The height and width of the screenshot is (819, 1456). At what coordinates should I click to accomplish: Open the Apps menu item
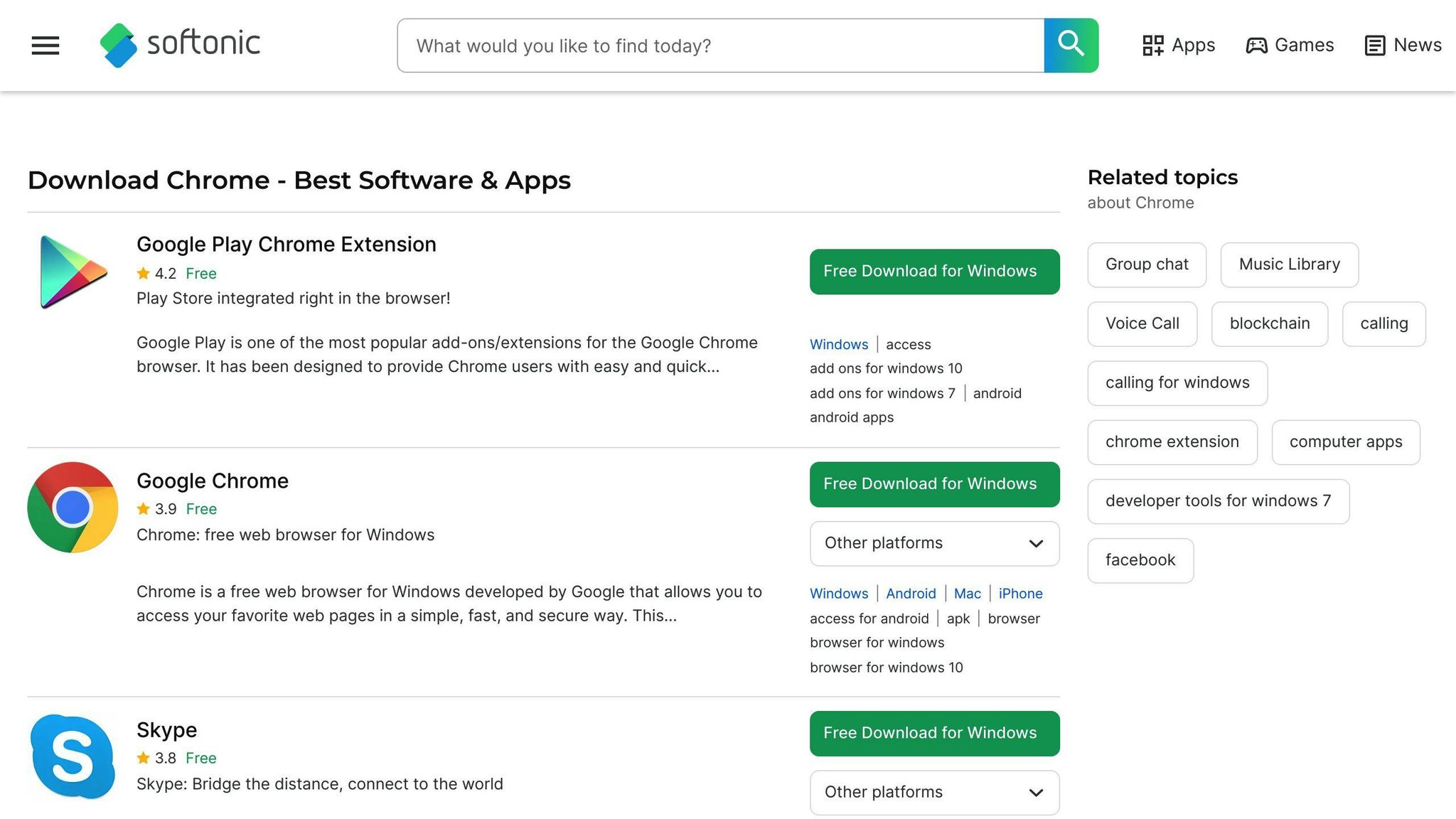[x=1193, y=45]
